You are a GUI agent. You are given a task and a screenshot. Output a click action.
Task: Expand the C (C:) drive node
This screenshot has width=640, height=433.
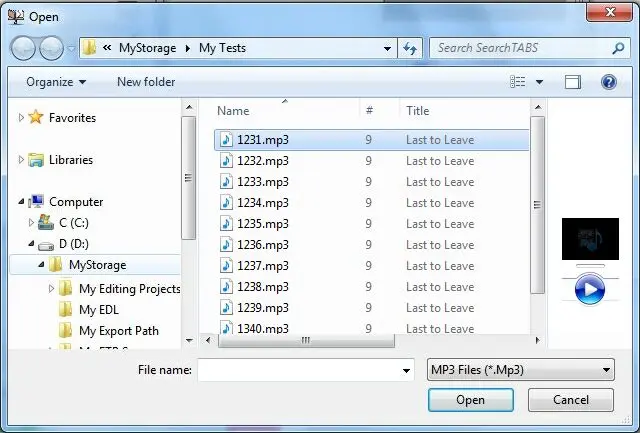click(x=31, y=223)
